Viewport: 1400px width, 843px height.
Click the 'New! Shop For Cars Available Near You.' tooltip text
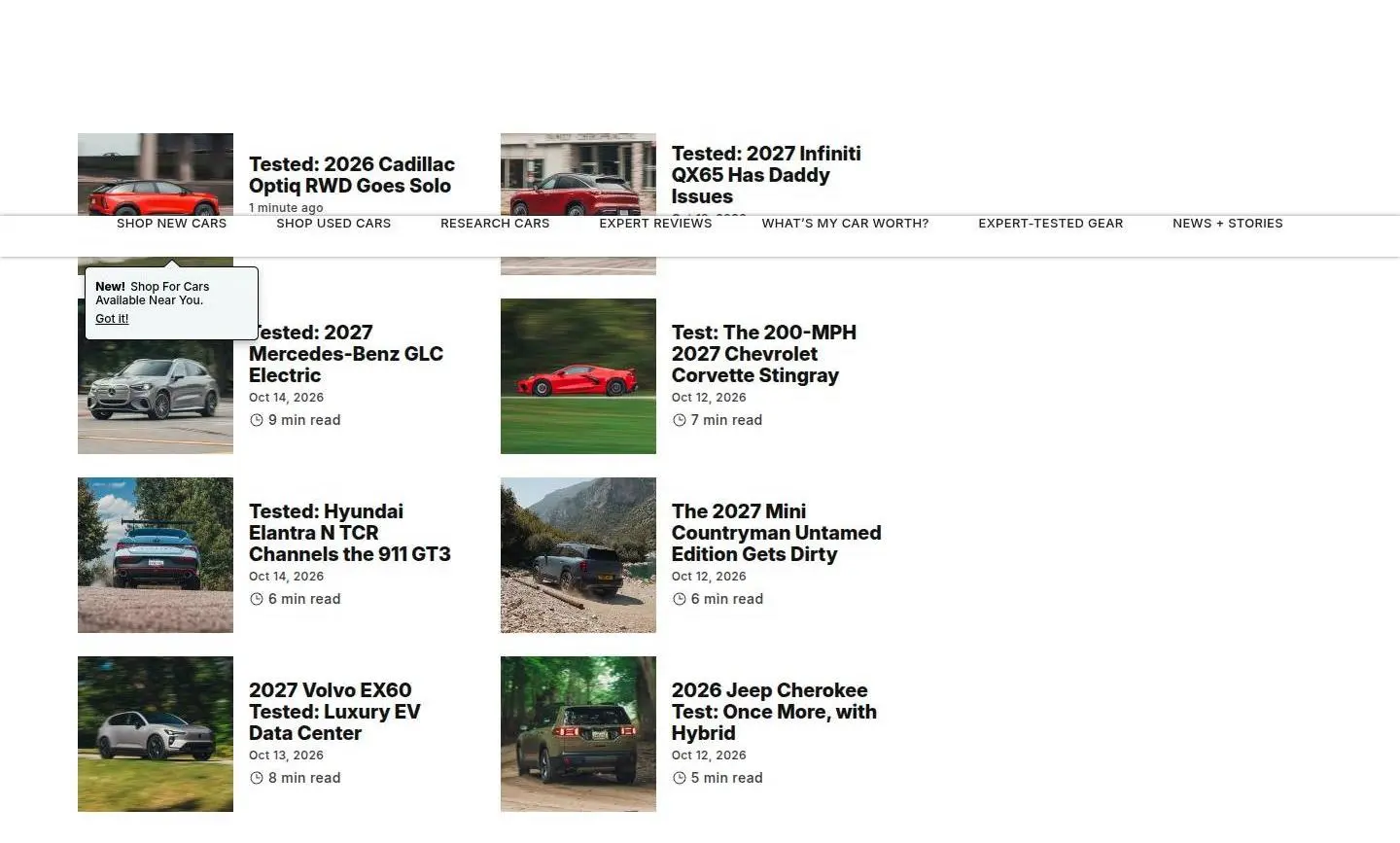point(152,294)
